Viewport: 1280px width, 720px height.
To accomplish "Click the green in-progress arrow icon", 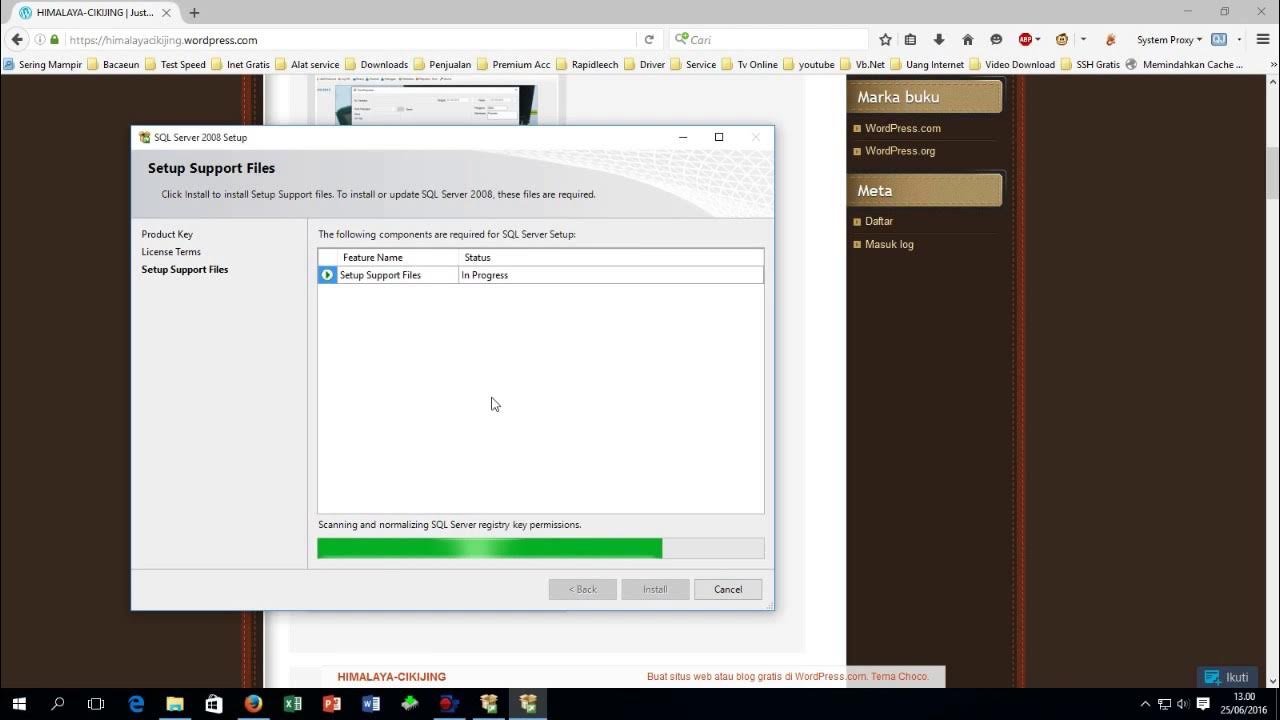I will pyautogui.click(x=327, y=275).
